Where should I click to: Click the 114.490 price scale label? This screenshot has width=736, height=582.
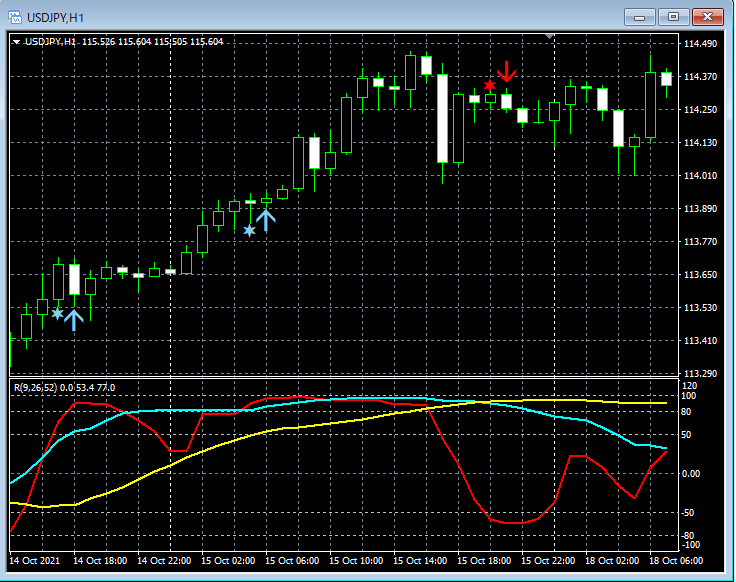[x=701, y=44]
